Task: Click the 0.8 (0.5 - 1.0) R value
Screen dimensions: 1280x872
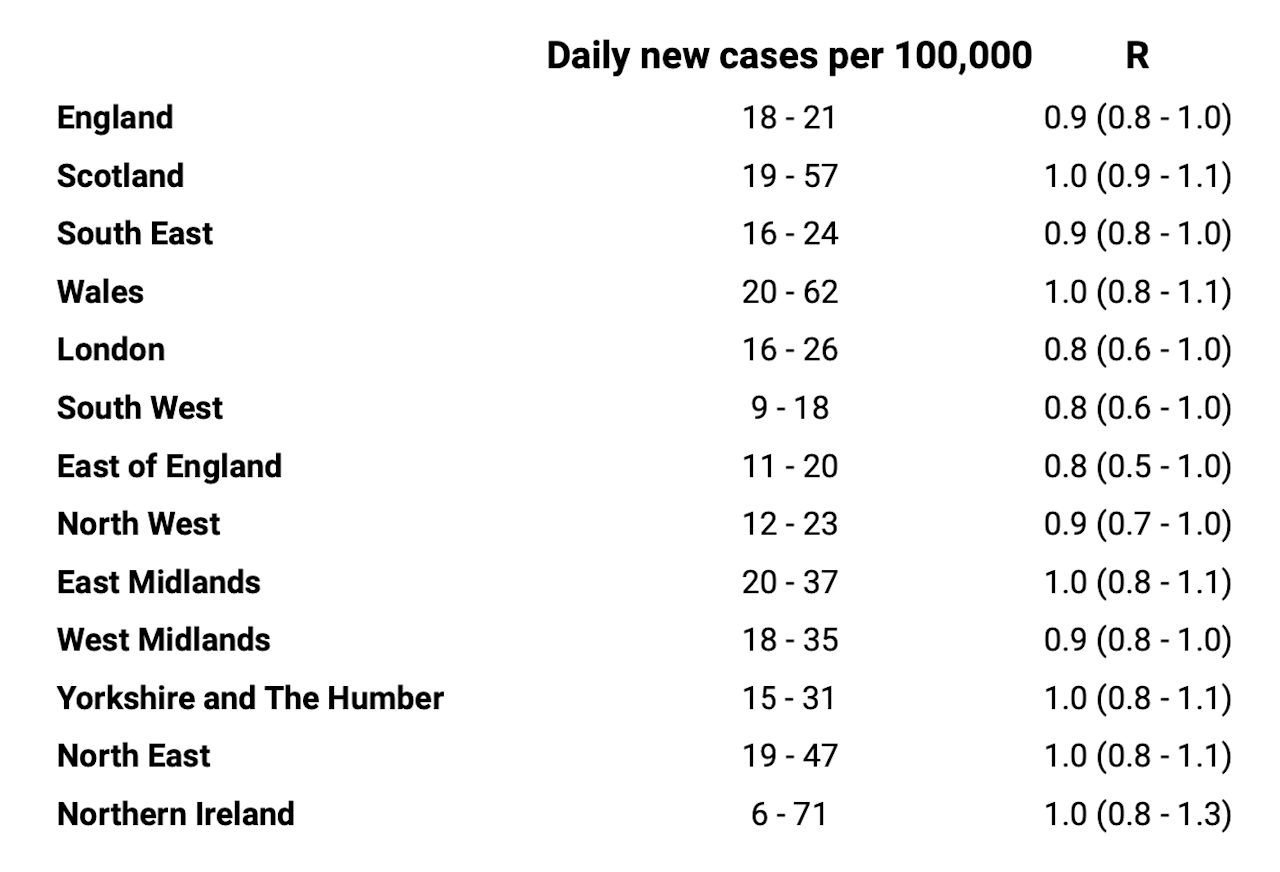Action: [x=1137, y=466]
